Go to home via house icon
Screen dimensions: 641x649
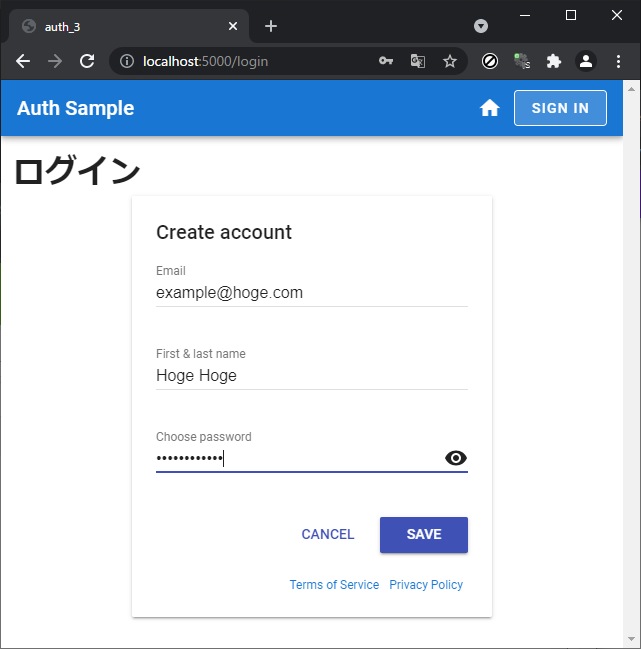click(490, 108)
